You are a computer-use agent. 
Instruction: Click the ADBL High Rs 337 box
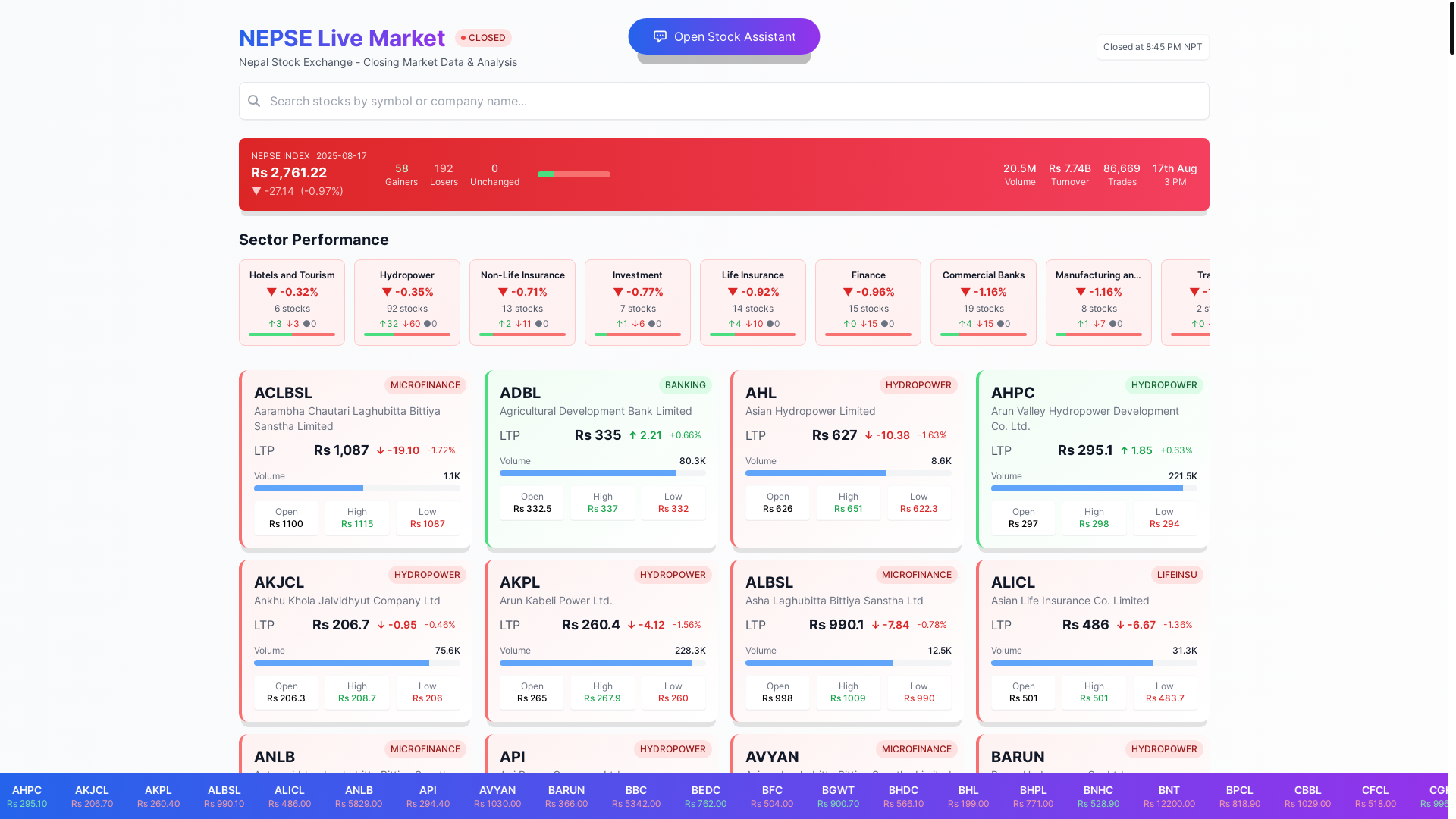603,503
